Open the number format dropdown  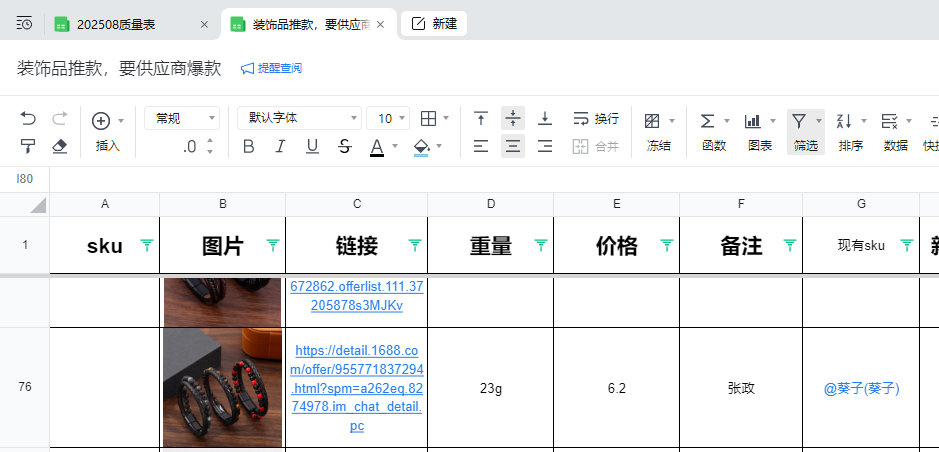pyautogui.click(x=181, y=119)
